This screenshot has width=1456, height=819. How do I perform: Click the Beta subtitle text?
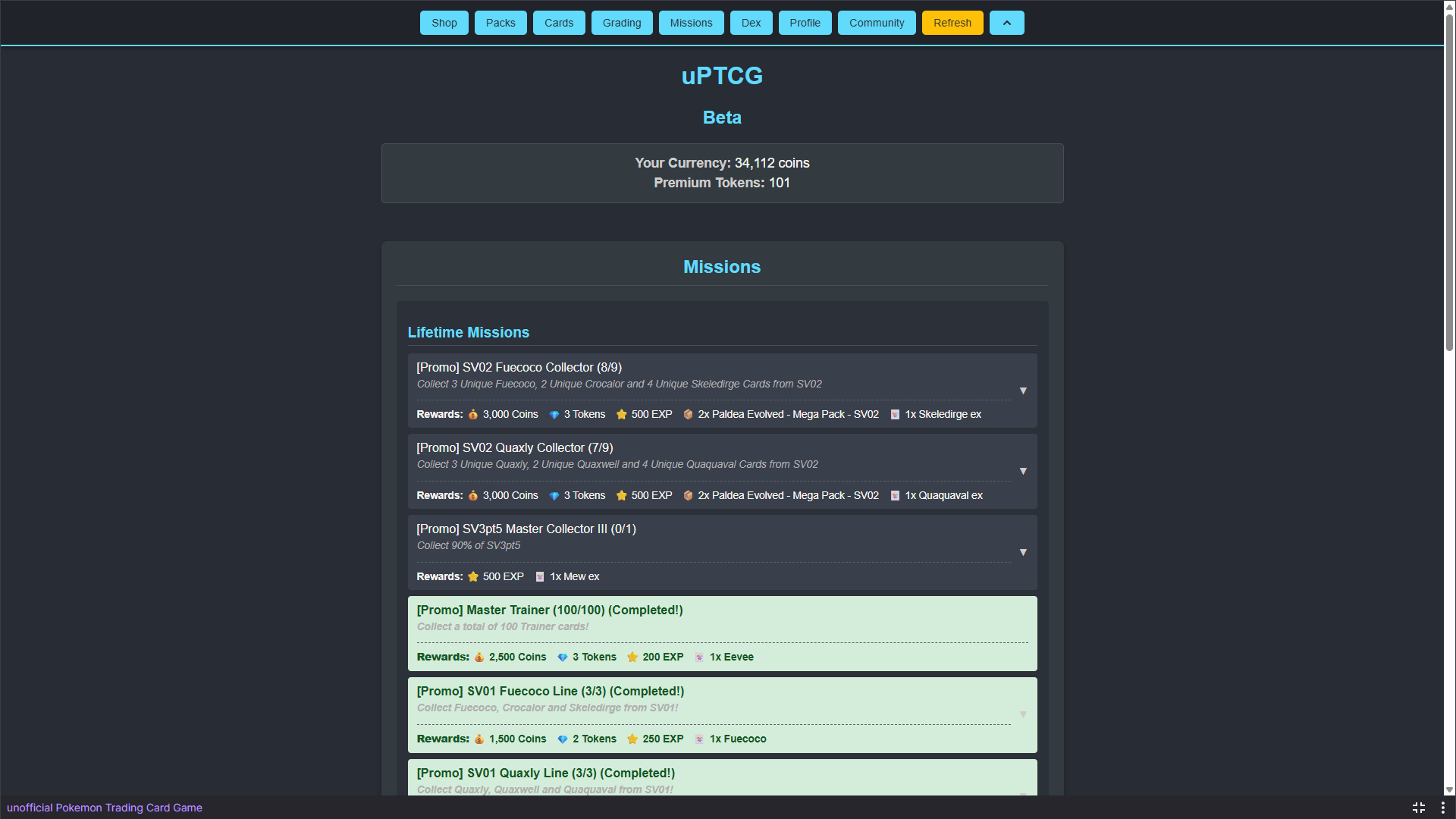(x=722, y=118)
